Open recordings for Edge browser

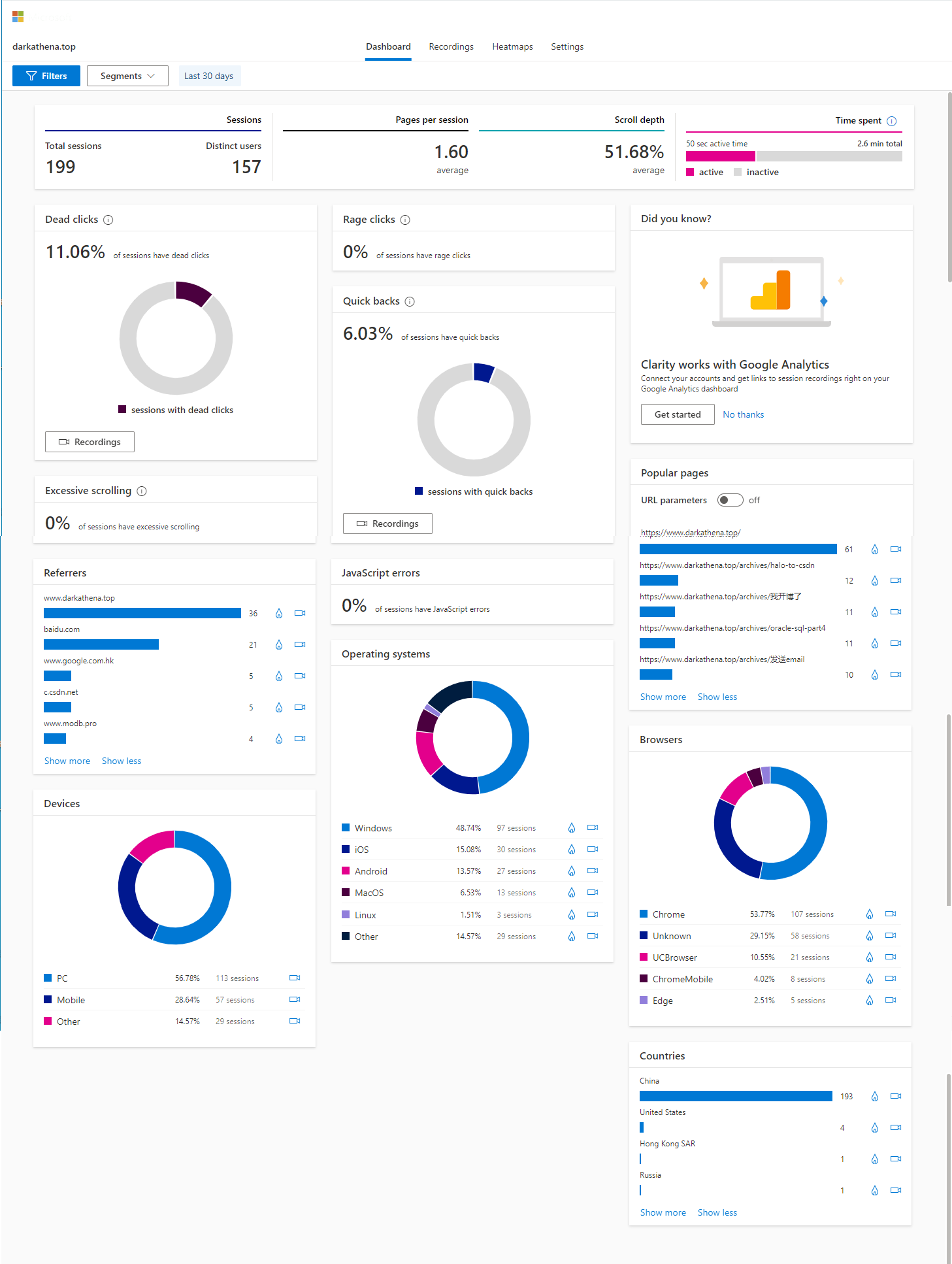coord(891,1000)
